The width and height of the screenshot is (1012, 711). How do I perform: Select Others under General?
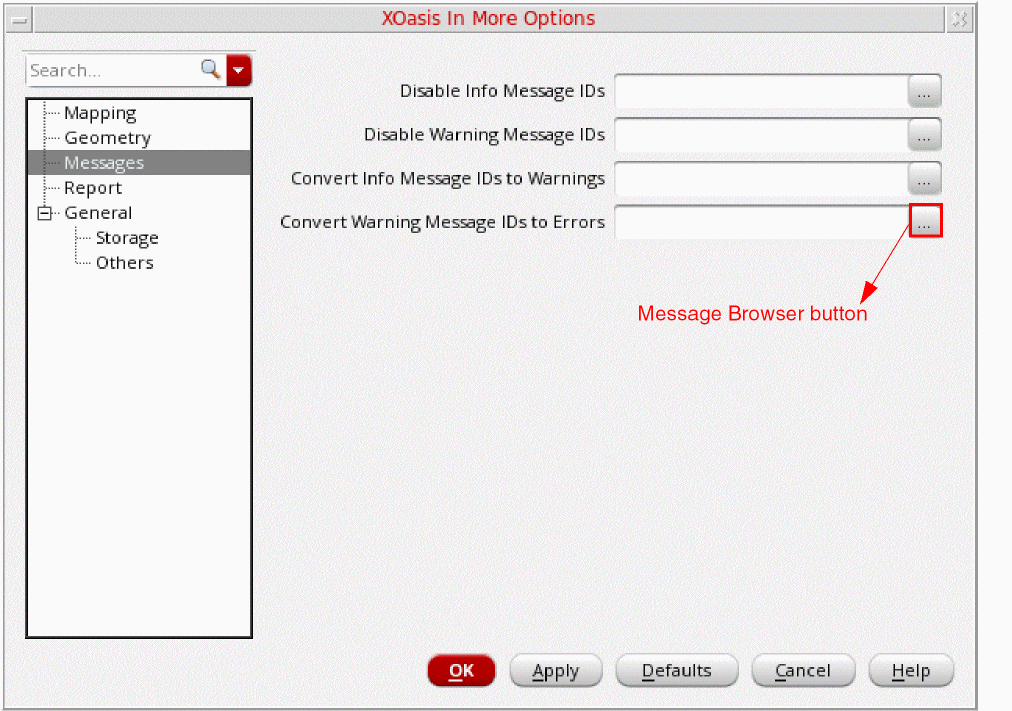pyautogui.click(x=125, y=263)
